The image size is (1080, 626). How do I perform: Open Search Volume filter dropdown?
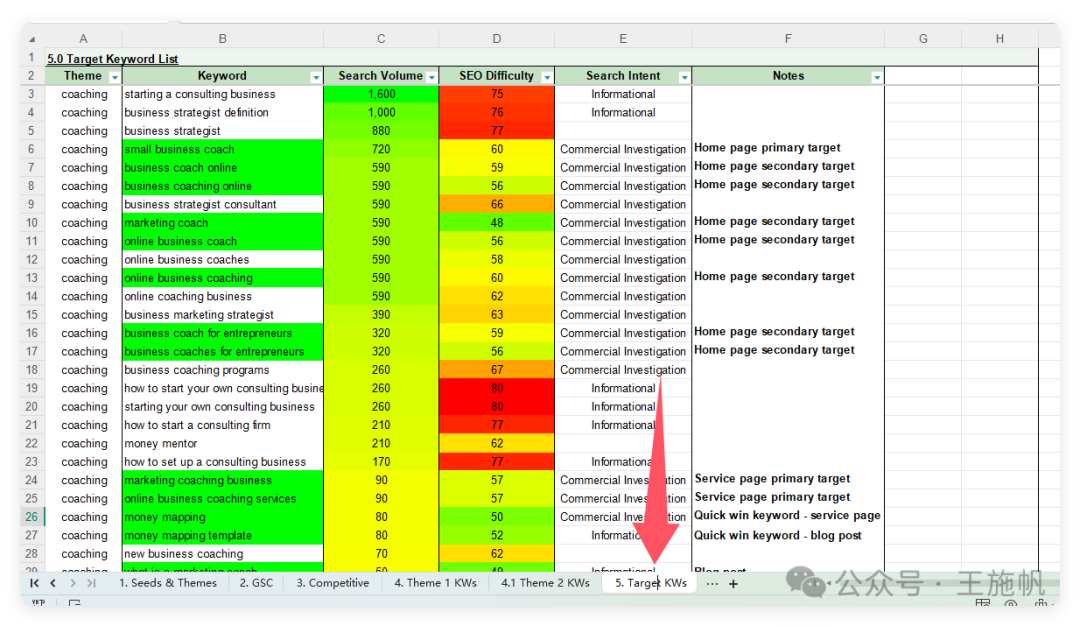pos(431,77)
